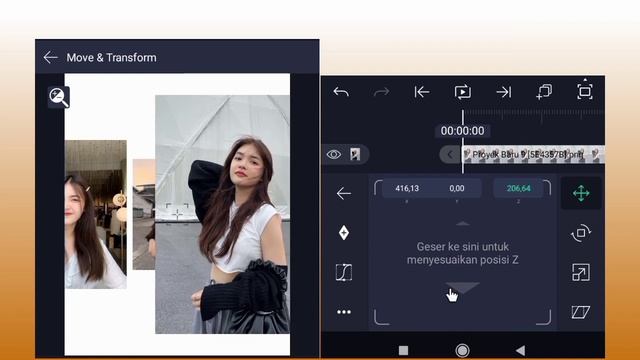
Task: Undo the last action
Action: point(341,92)
